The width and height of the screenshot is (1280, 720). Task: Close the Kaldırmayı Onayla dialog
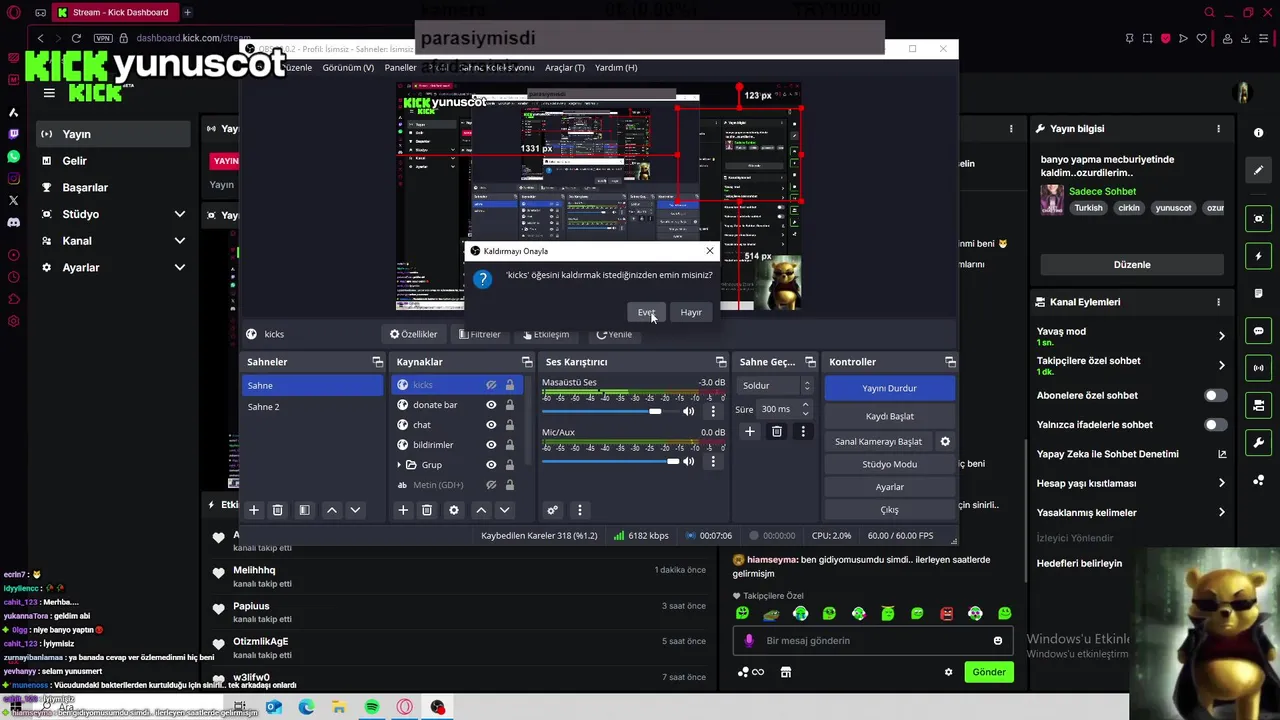click(x=710, y=251)
